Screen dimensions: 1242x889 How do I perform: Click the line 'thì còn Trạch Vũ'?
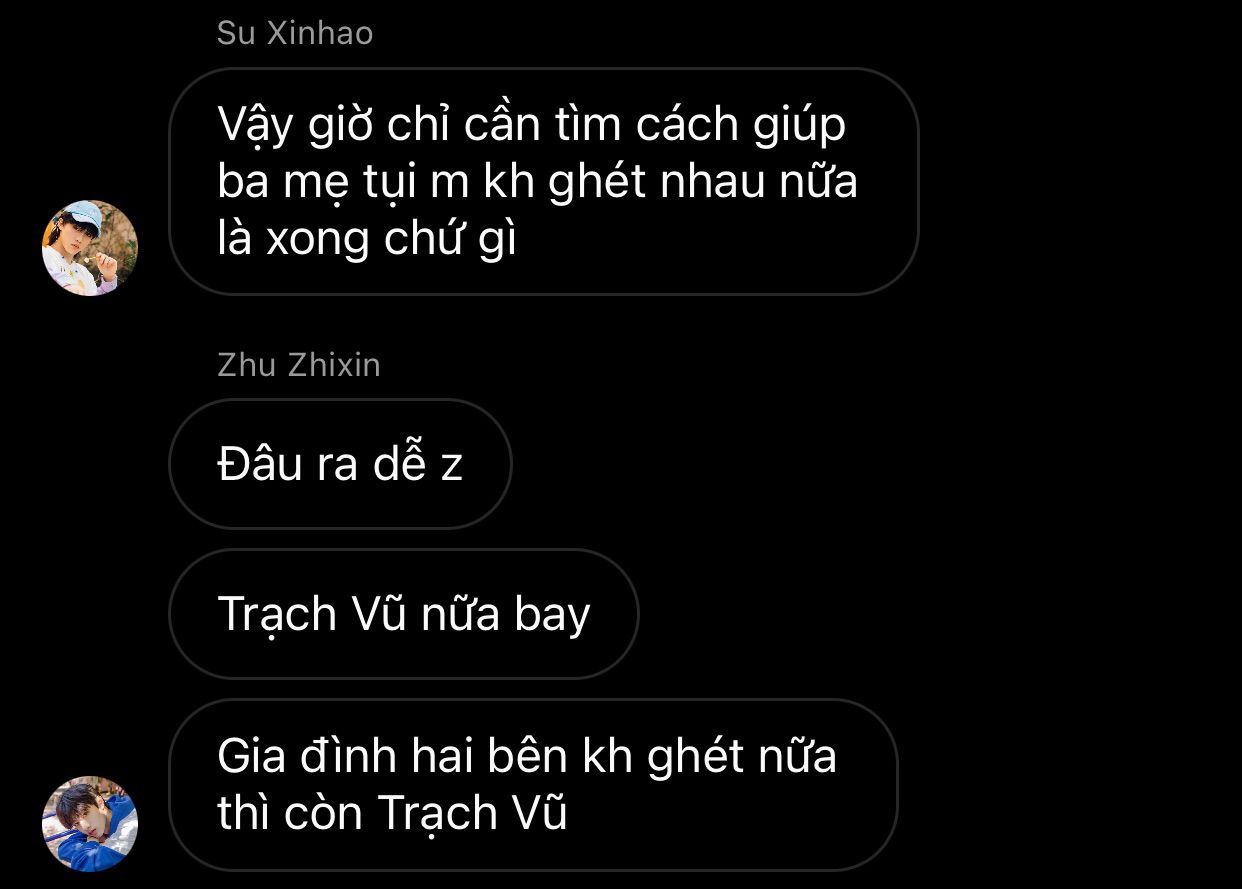[x=392, y=813]
